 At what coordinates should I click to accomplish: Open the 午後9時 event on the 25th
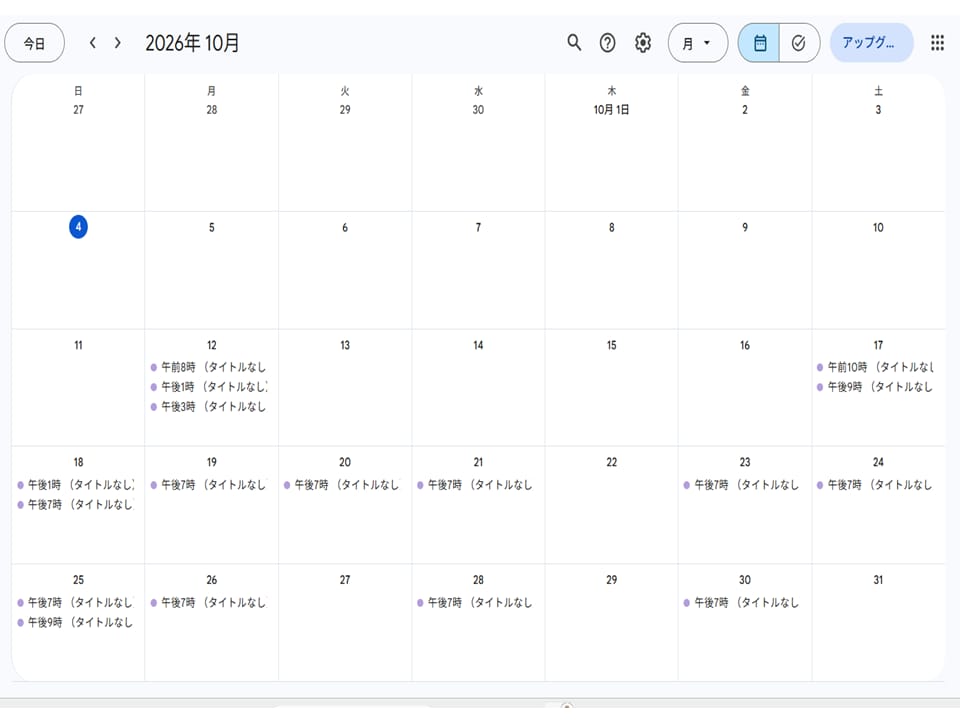tap(76, 622)
